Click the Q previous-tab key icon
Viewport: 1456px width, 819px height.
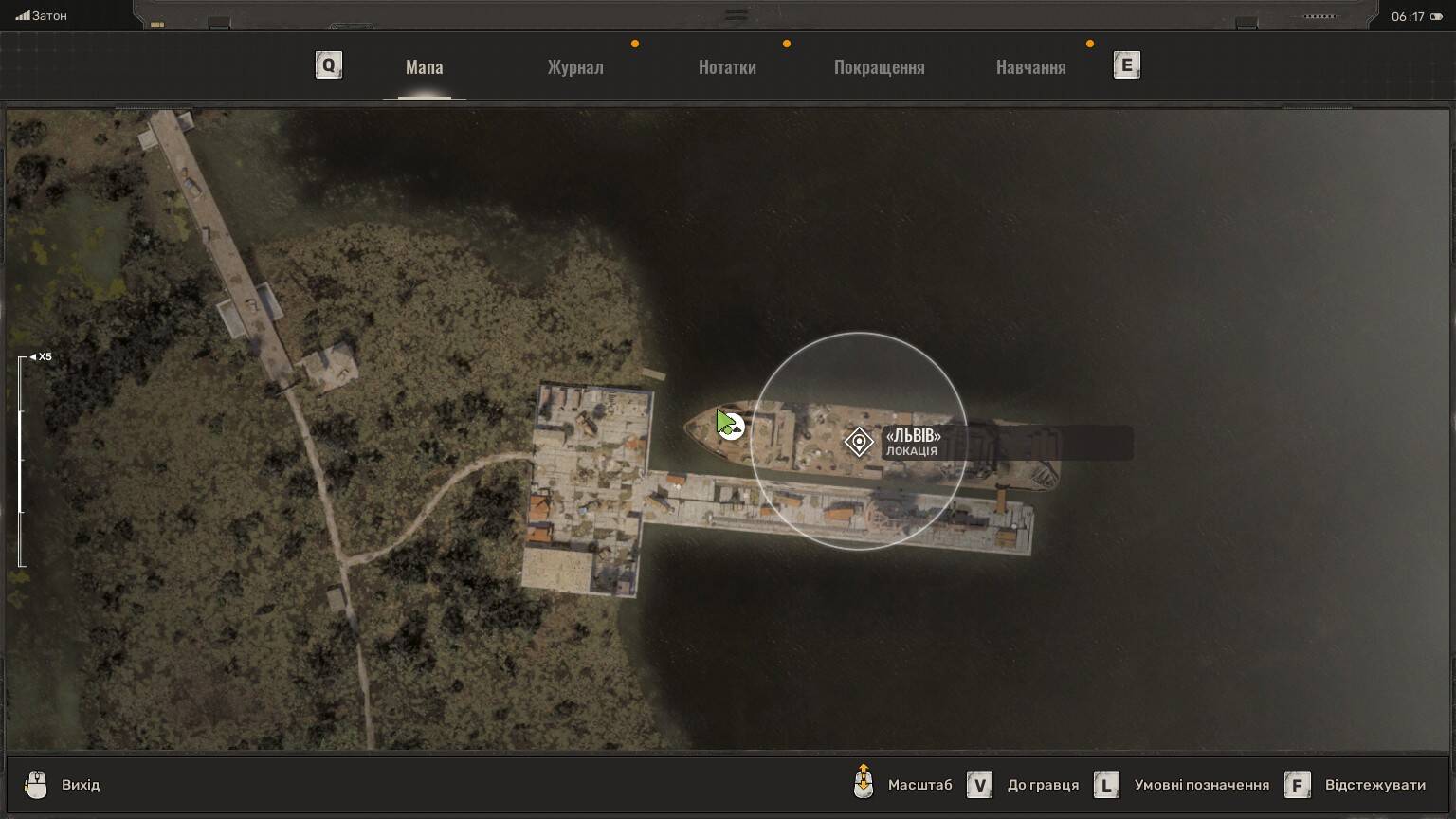(x=328, y=64)
